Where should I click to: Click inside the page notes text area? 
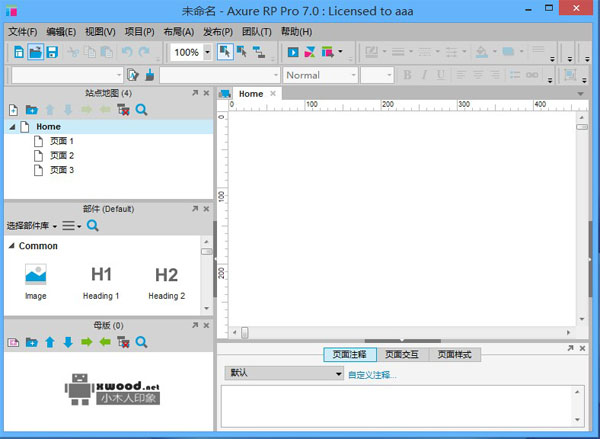click(x=398, y=406)
